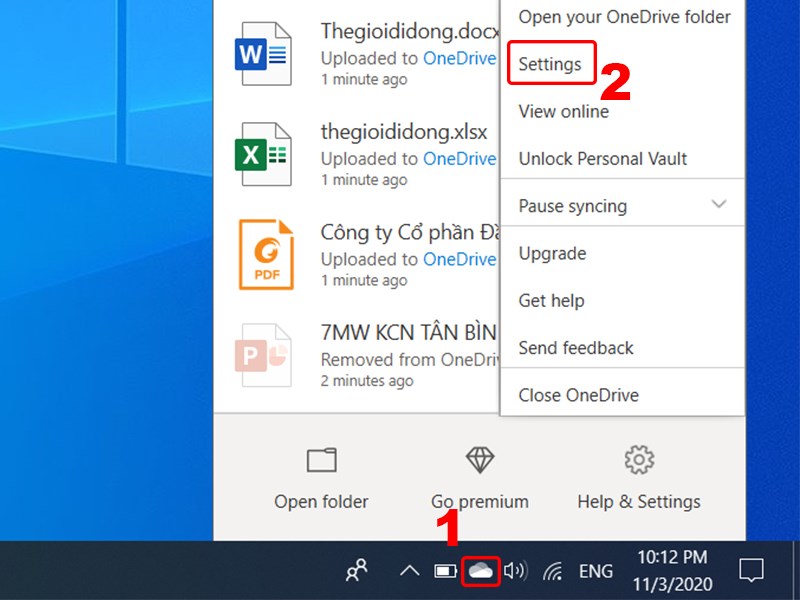Open the Wi-Fi network icon
This screenshot has width=800, height=600.
pos(553,571)
